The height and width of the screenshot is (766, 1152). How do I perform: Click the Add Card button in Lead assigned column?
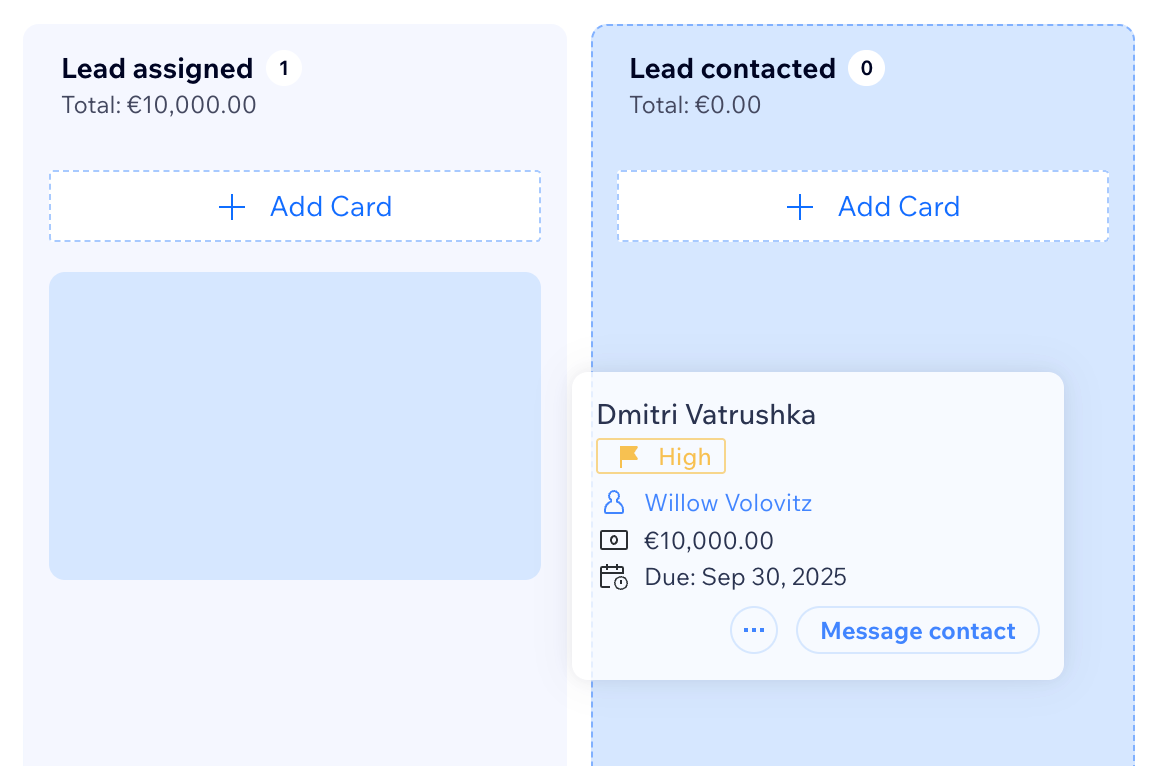[x=295, y=207]
